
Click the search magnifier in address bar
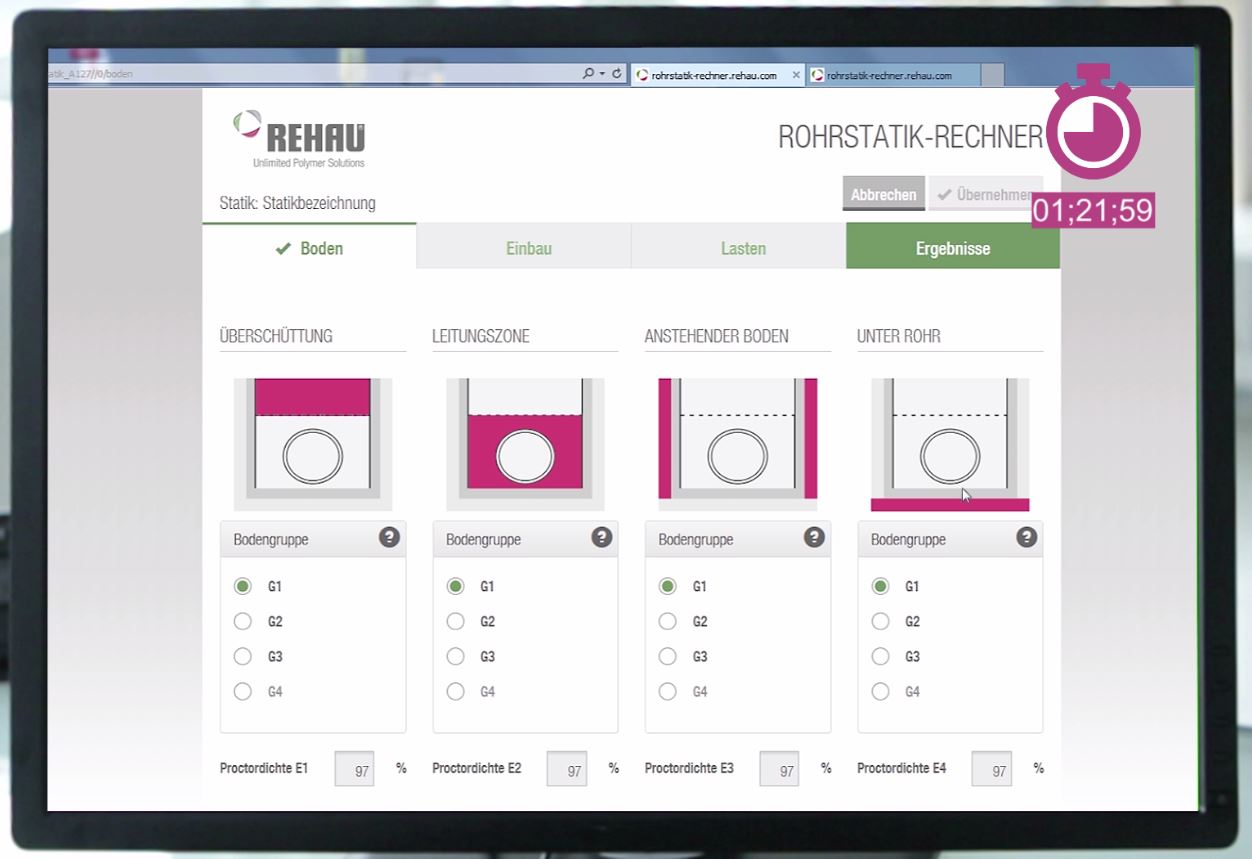588,75
